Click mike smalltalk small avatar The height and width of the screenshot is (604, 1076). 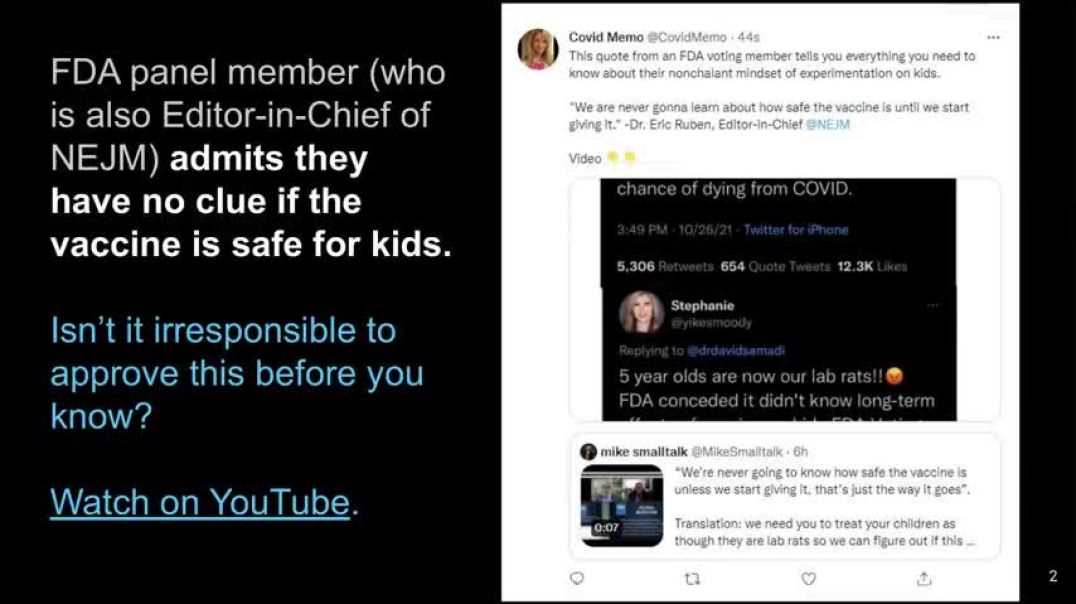pyautogui.click(x=588, y=452)
